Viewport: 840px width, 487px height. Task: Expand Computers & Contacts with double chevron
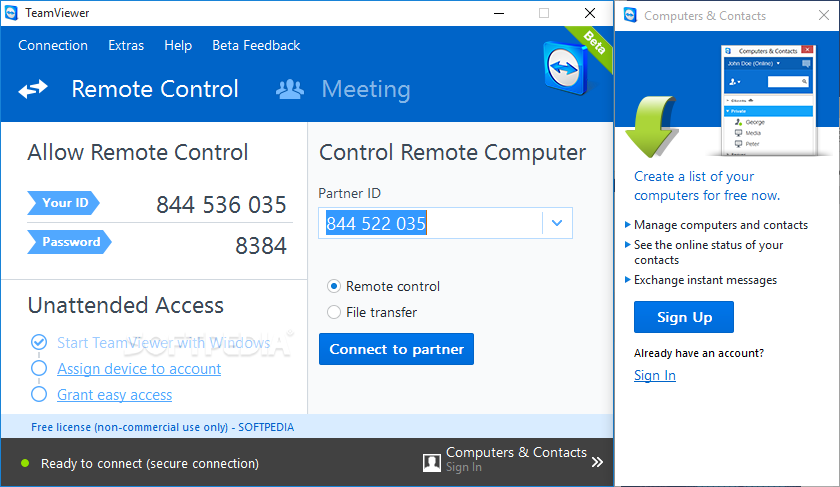click(x=597, y=462)
